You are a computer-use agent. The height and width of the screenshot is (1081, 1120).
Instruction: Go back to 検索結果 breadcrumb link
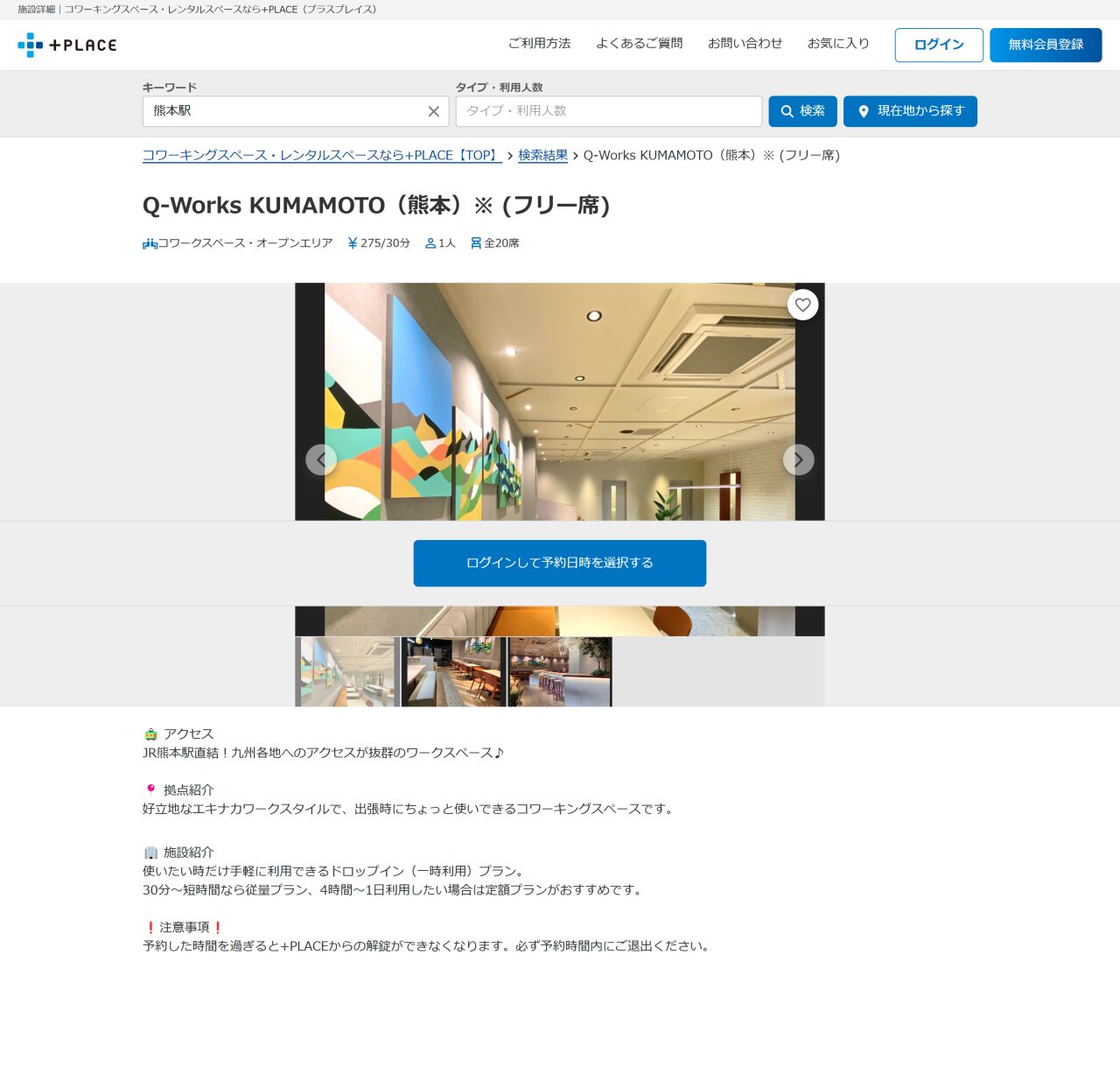tap(542, 155)
